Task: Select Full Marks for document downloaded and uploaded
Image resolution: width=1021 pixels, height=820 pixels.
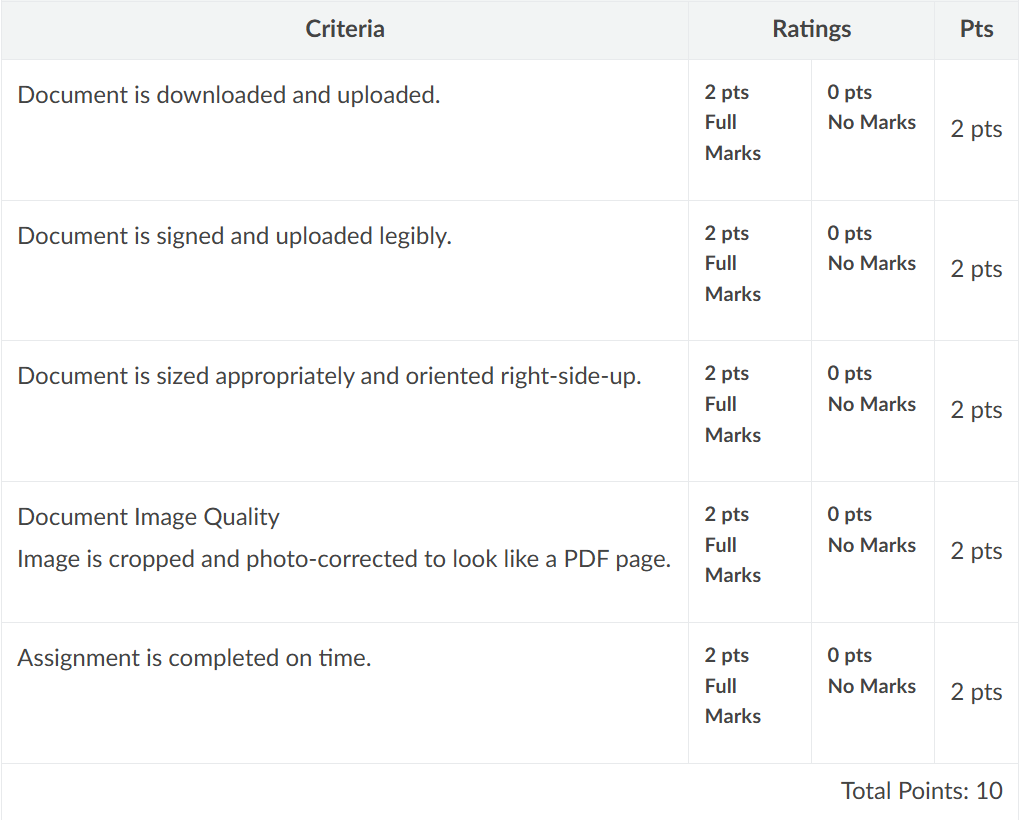Action: pyautogui.click(x=748, y=123)
